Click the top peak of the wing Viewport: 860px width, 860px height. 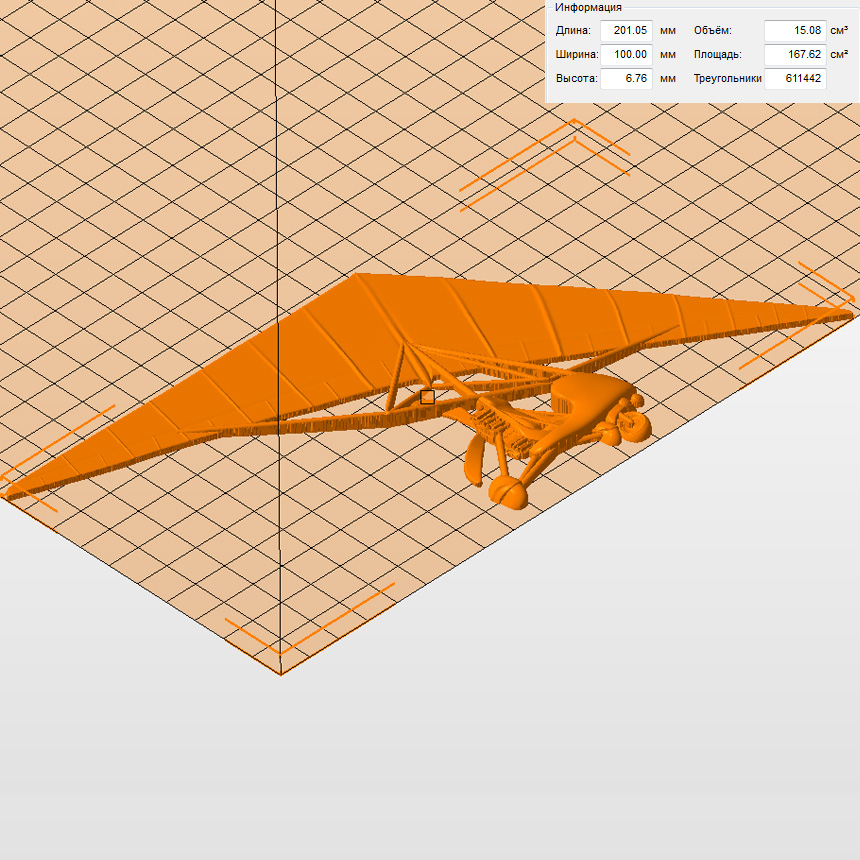360,276
